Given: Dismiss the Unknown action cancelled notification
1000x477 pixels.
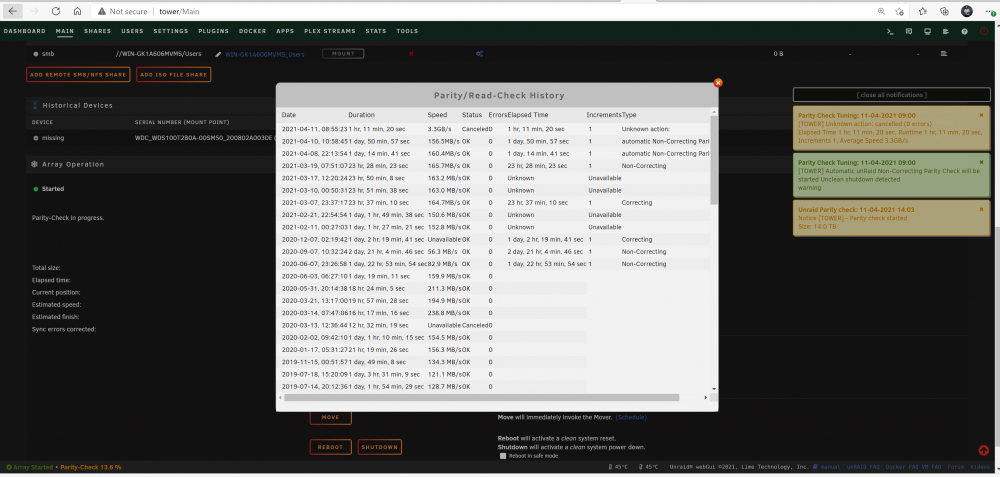Looking at the screenshot, I should tap(982, 115).
